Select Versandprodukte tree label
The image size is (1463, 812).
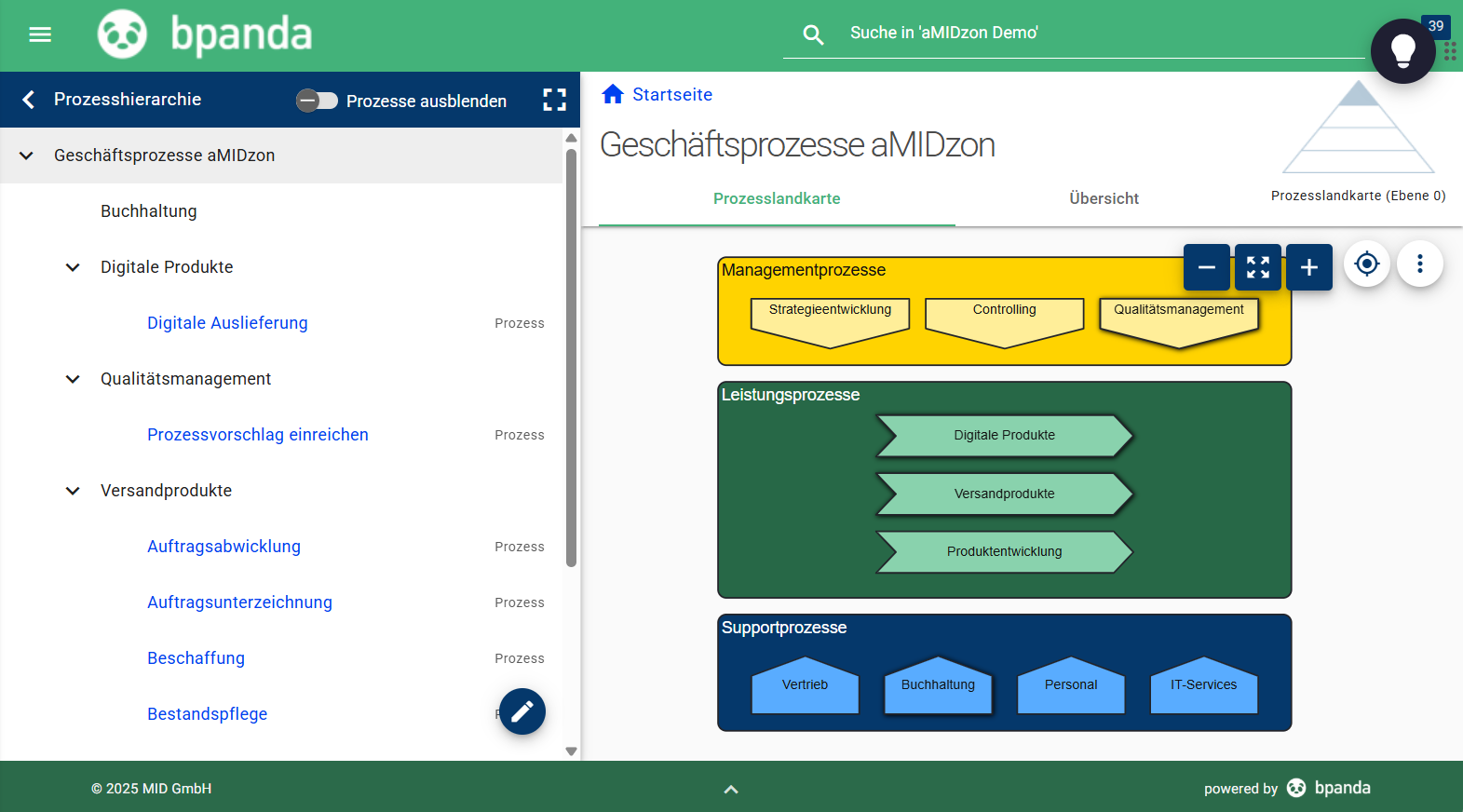(166, 491)
